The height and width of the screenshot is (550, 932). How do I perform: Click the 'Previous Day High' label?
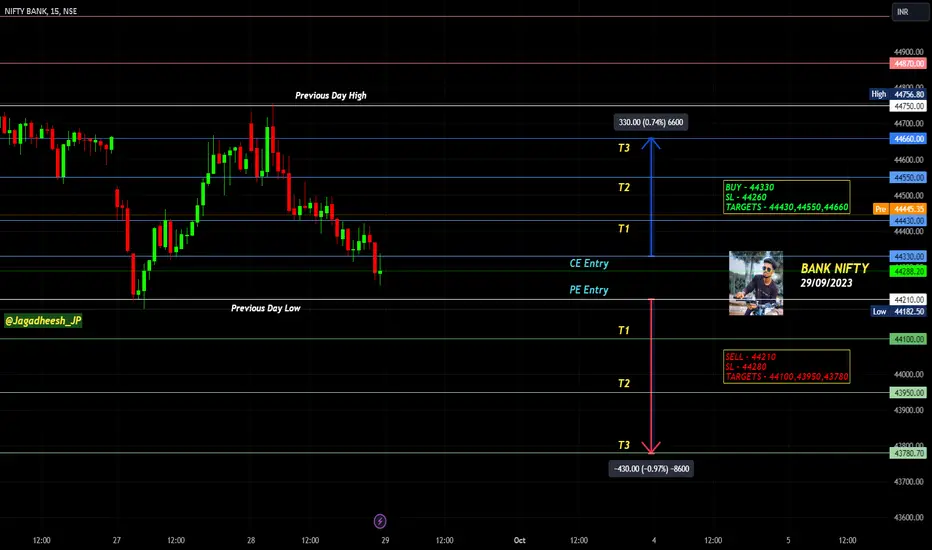pyautogui.click(x=330, y=95)
